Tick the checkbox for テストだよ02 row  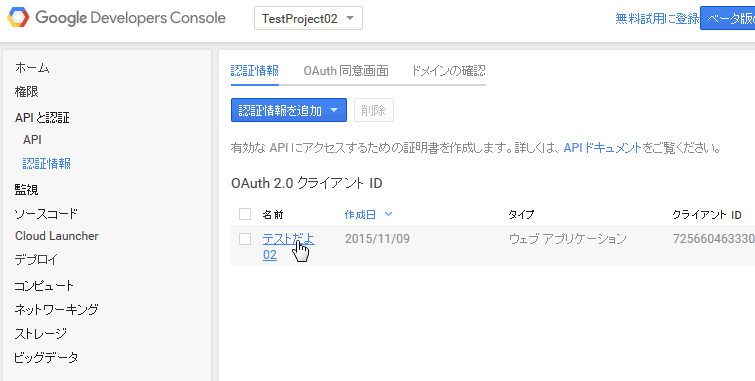pyautogui.click(x=245, y=238)
